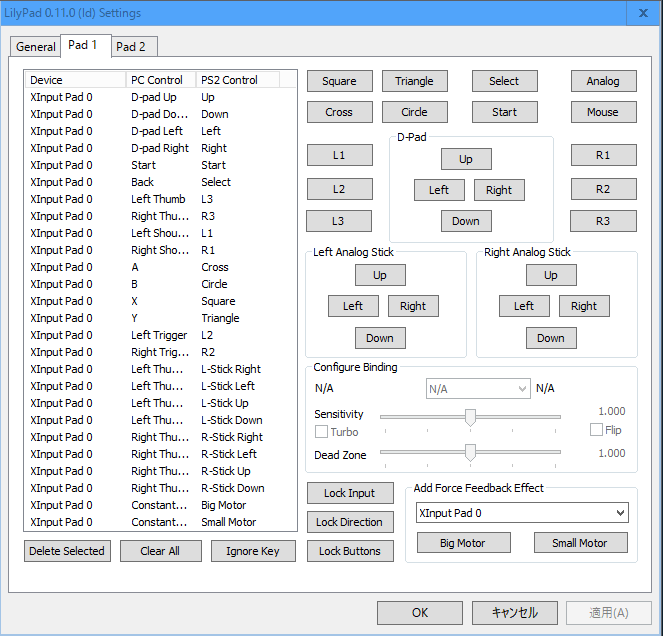
Task: Toggle the Lock Input button
Action: 349,493
